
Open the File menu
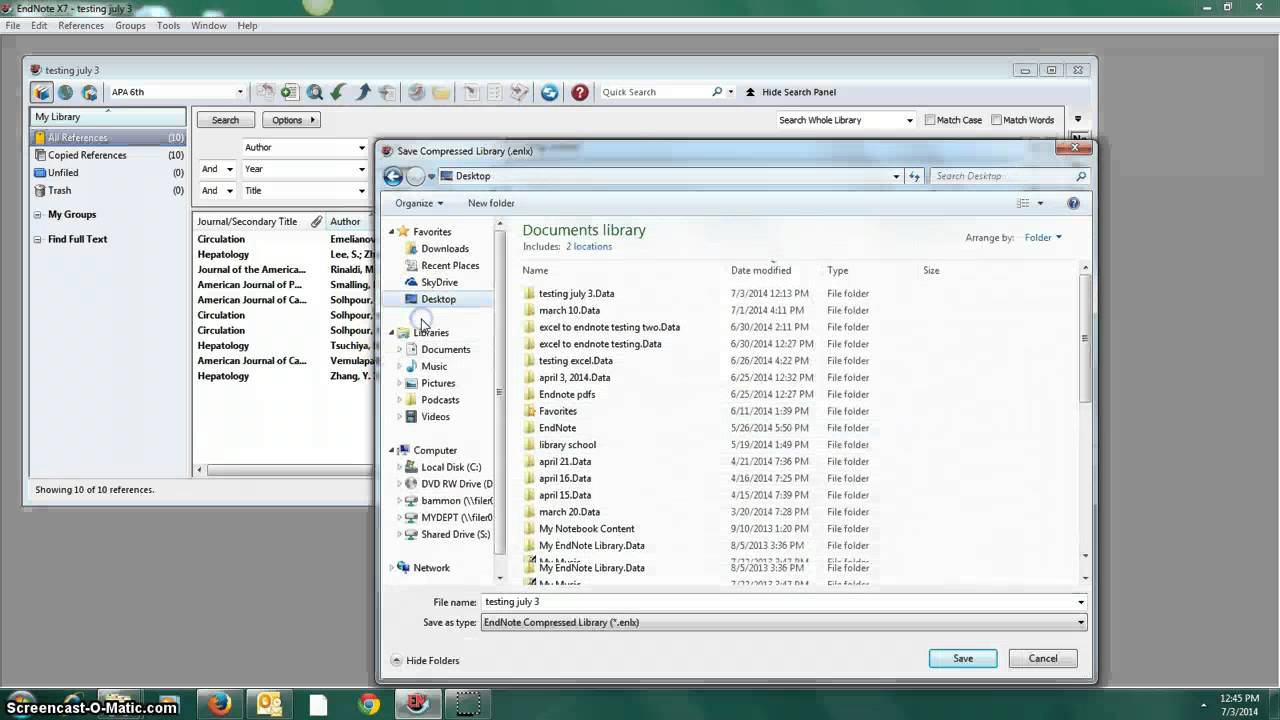tap(13, 25)
